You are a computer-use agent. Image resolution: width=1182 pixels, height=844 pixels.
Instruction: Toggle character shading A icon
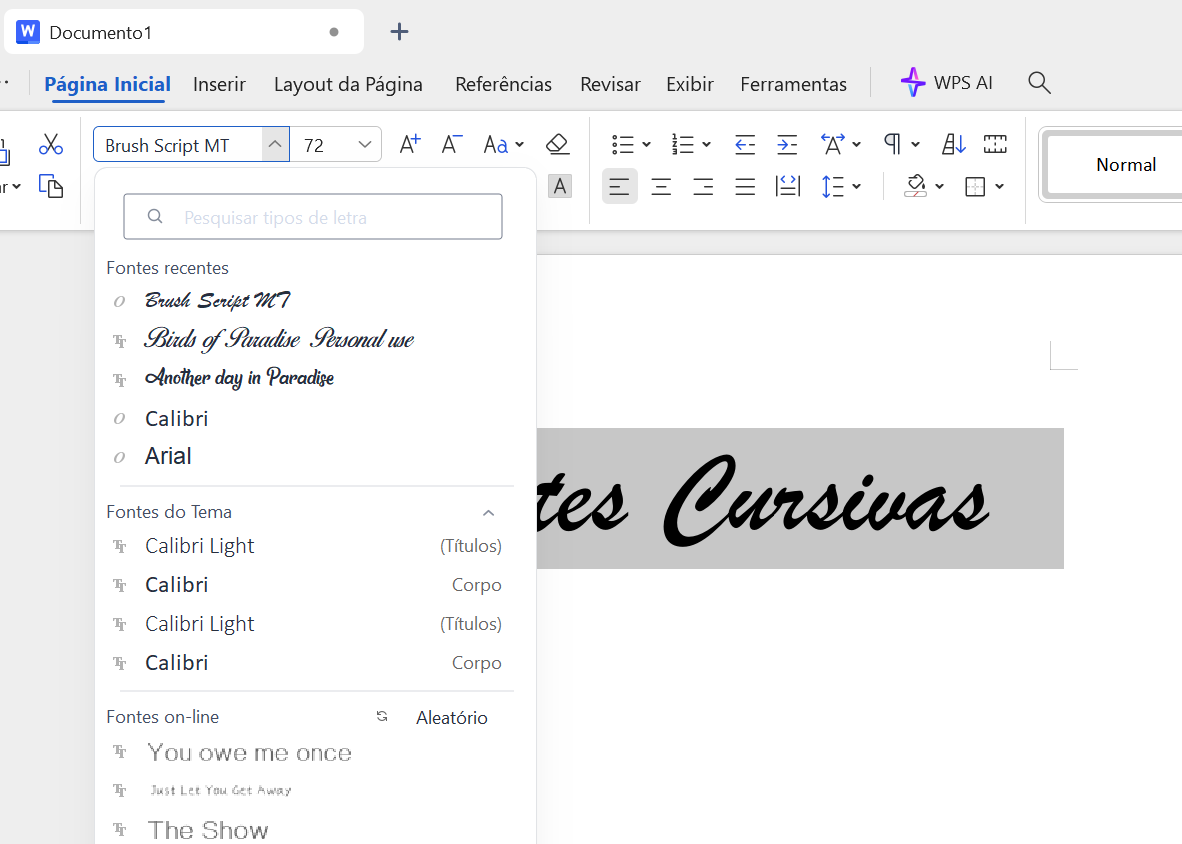(x=560, y=186)
